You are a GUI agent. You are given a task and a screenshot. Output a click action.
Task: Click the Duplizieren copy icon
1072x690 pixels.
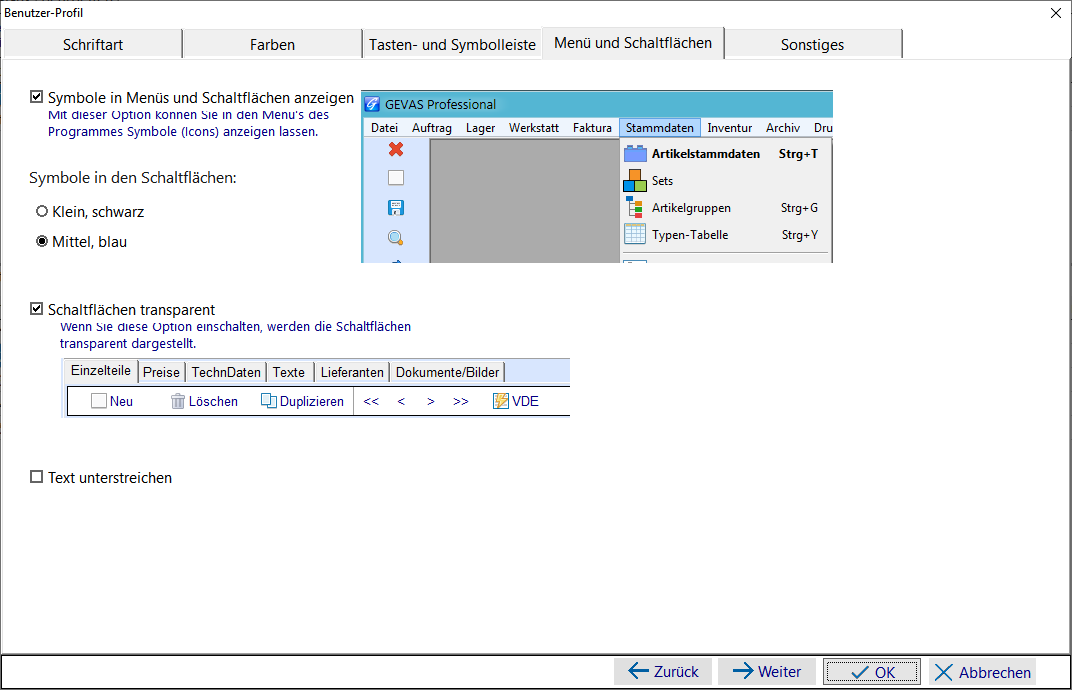coord(269,401)
